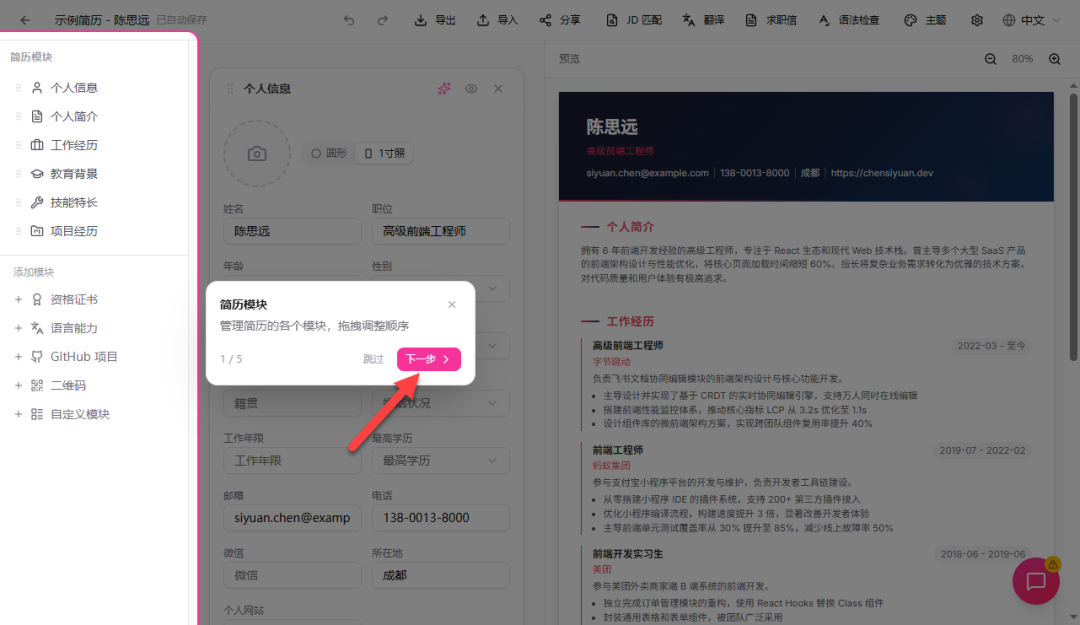Screen dimensions: 1080x625
Task: Open the settings gear icon
Action: (977, 20)
